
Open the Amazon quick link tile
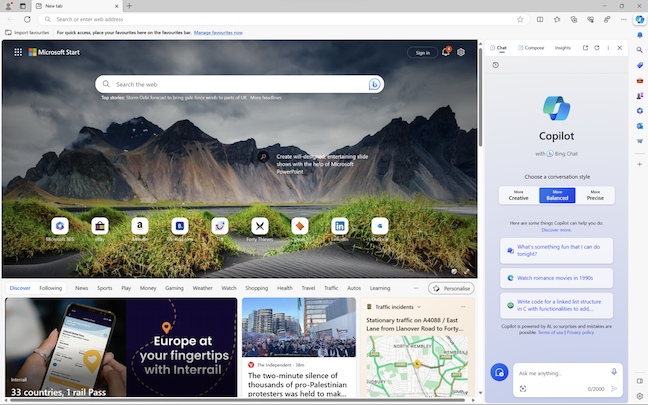click(140, 226)
